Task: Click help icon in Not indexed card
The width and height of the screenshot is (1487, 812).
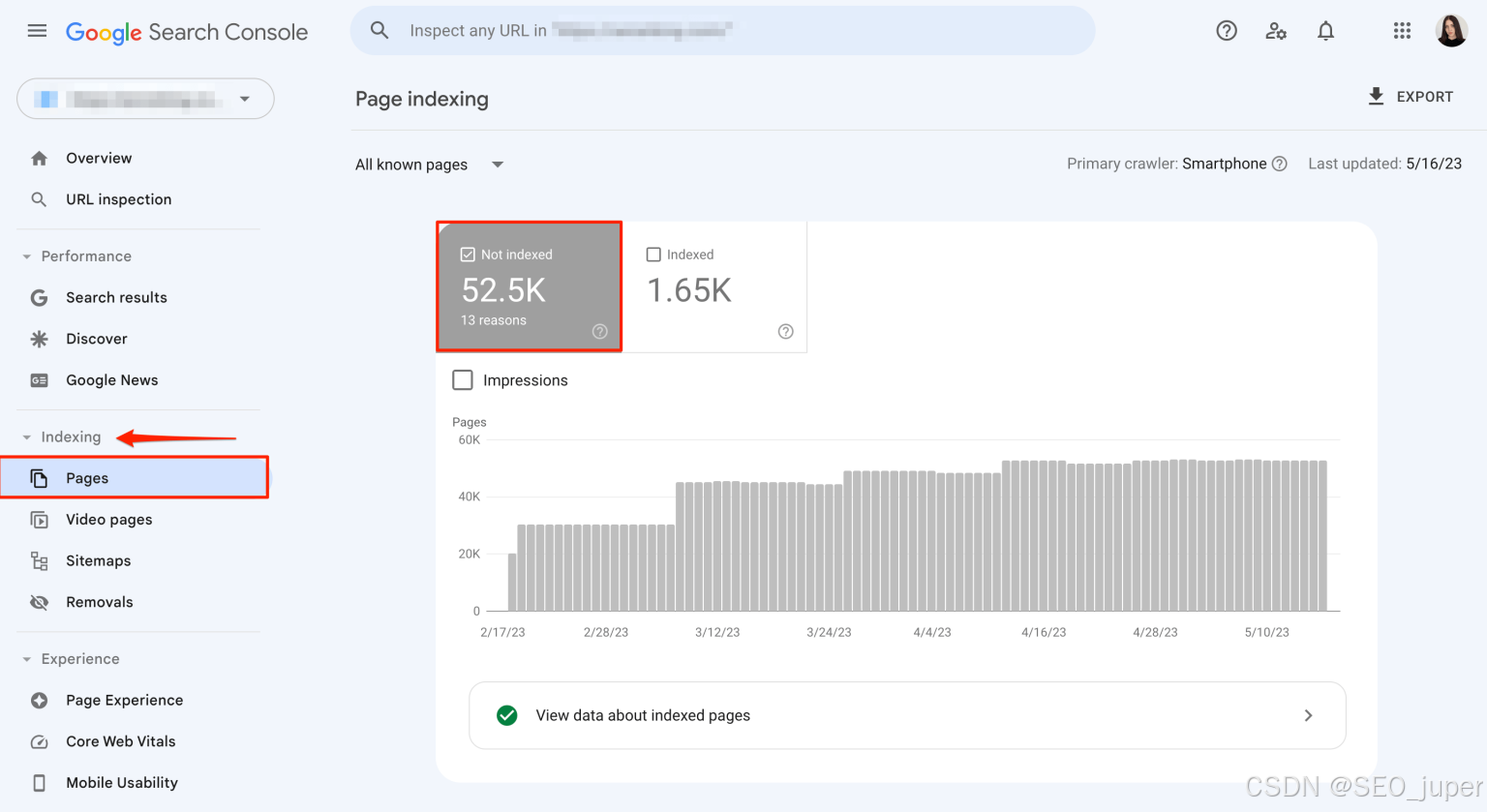Action: pos(599,331)
